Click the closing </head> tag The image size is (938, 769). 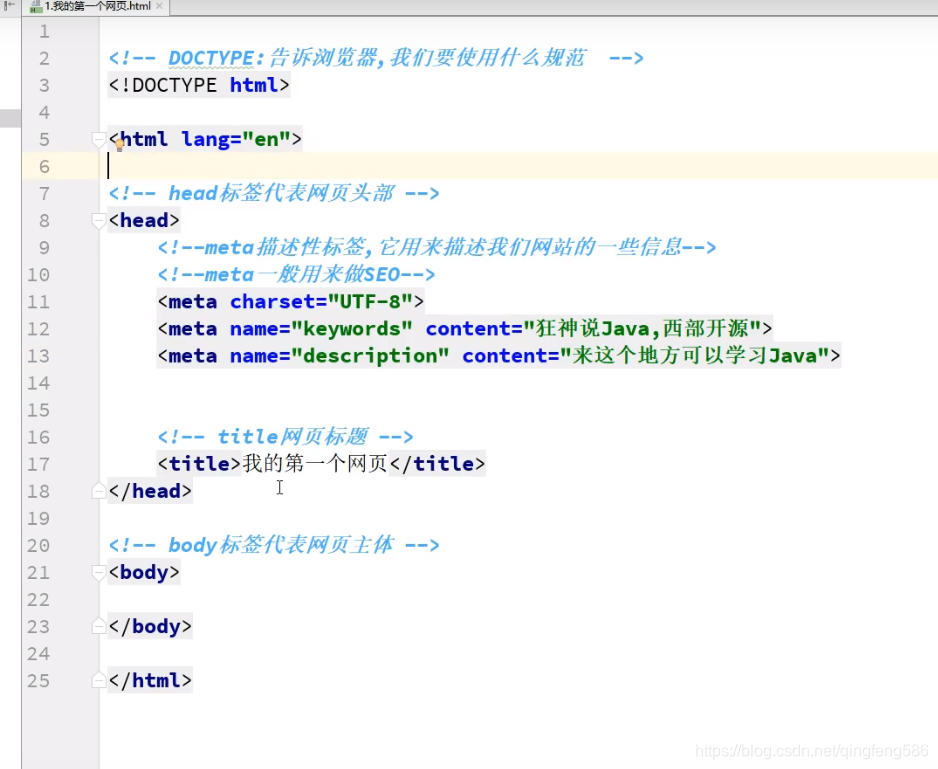coord(150,491)
